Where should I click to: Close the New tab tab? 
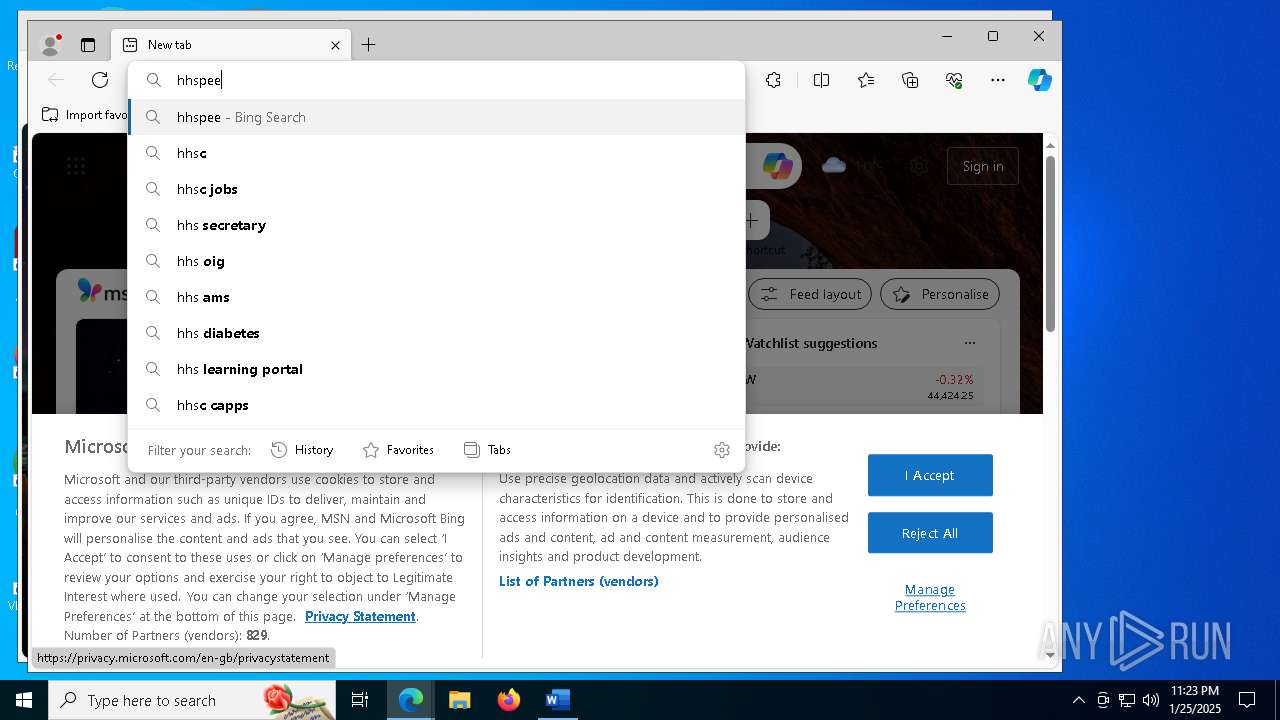[x=335, y=45]
